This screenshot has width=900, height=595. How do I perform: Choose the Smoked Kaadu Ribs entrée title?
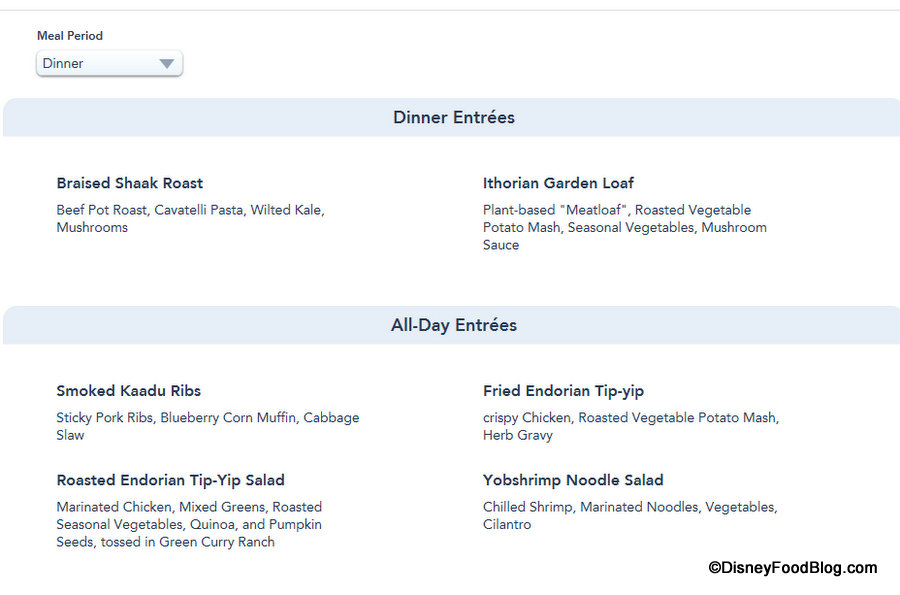pos(129,391)
